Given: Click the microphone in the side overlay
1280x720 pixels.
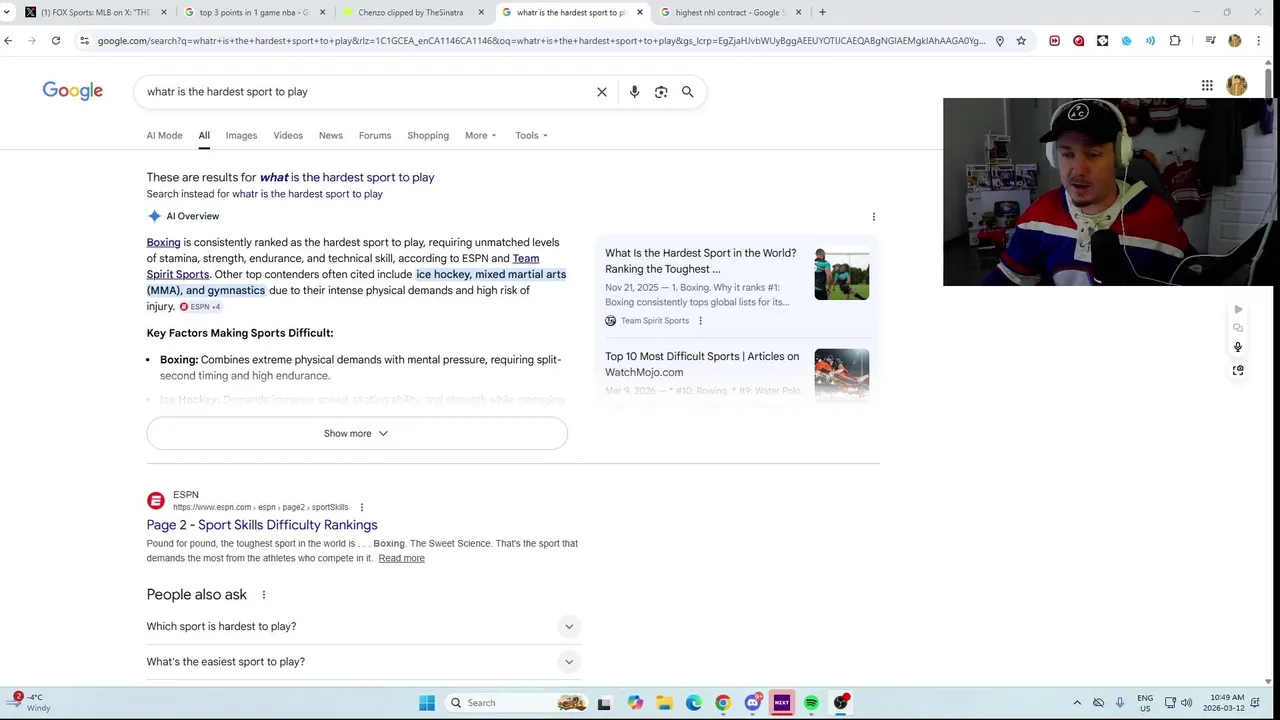Looking at the screenshot, I should (1238, 347).
